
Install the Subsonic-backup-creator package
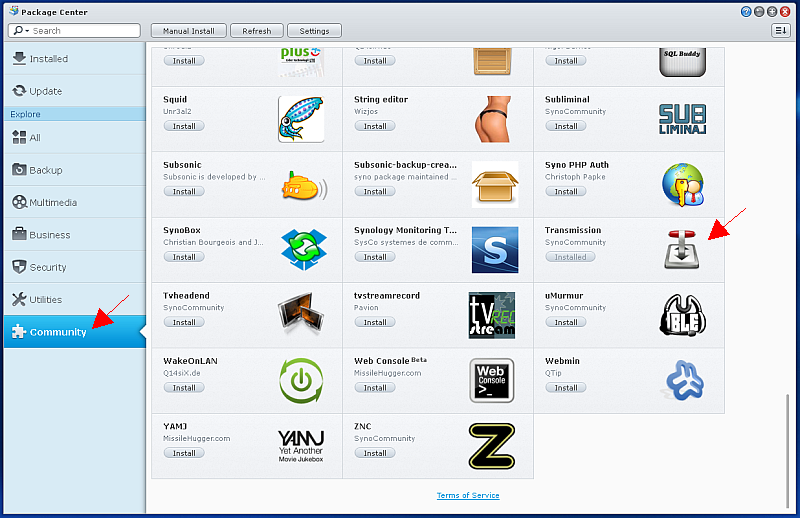pos(375,191)
